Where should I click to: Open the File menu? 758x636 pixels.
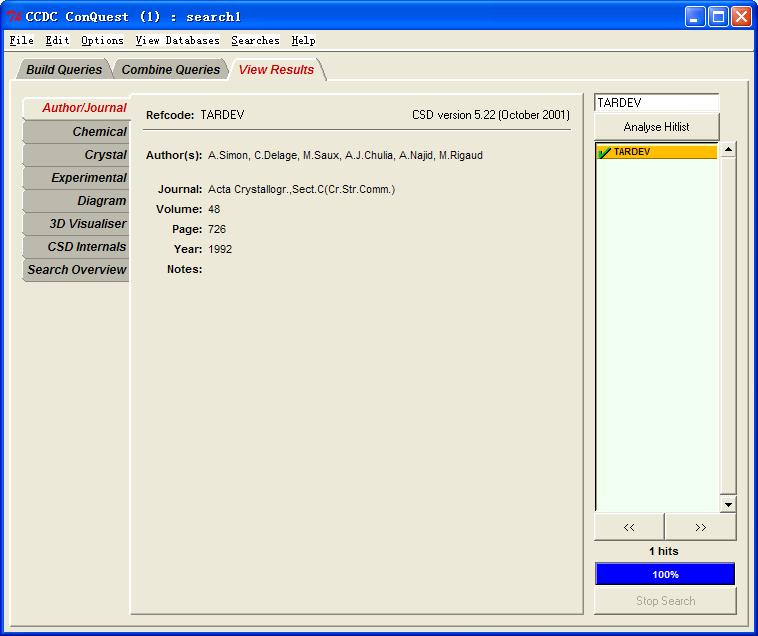[x=22, y=41]
